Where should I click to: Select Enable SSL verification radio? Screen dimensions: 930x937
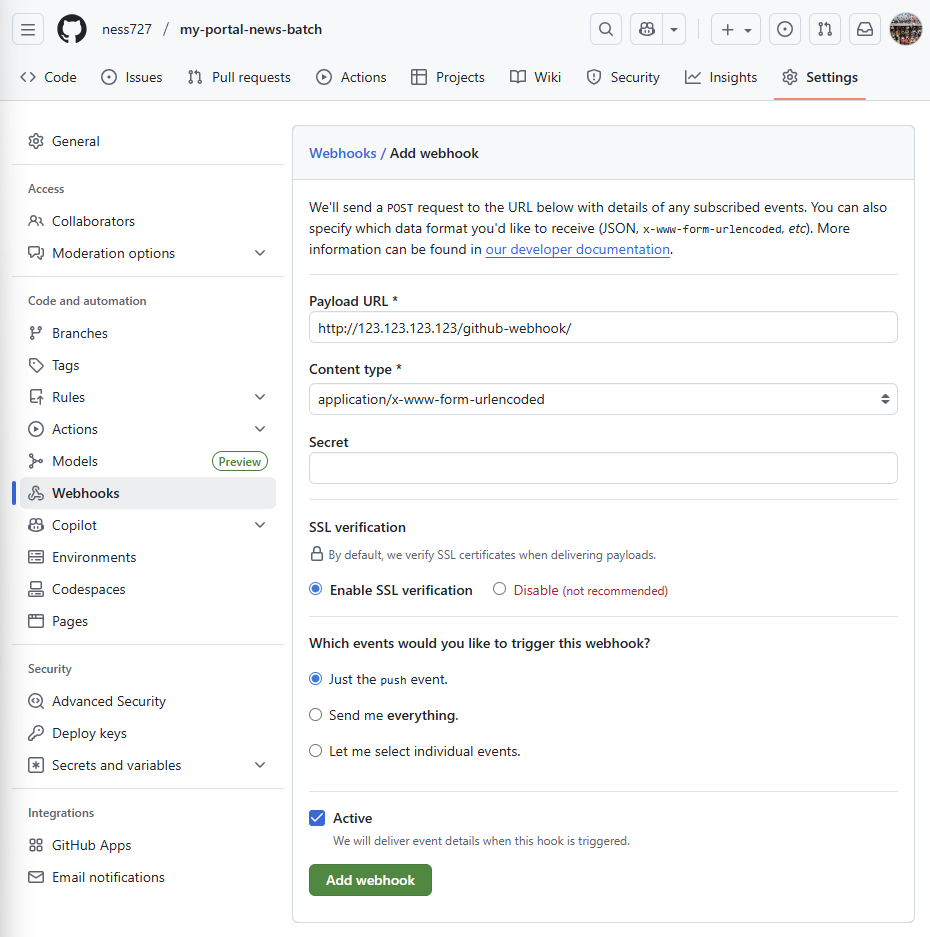(316, 589)
